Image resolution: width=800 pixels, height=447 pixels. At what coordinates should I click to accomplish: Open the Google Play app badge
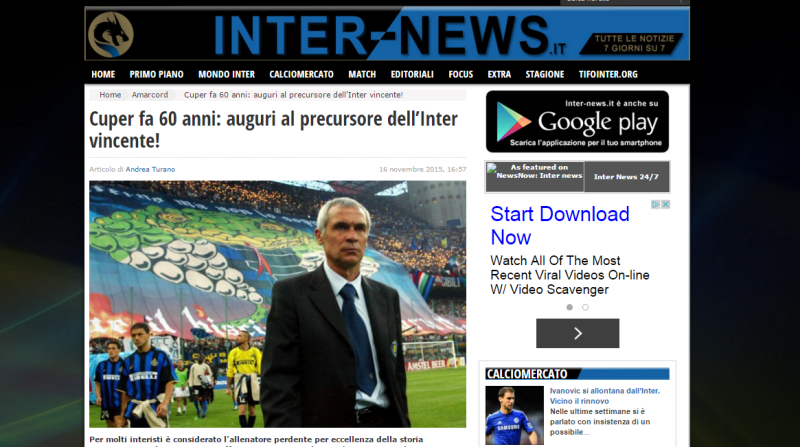[x=577, y=121]
